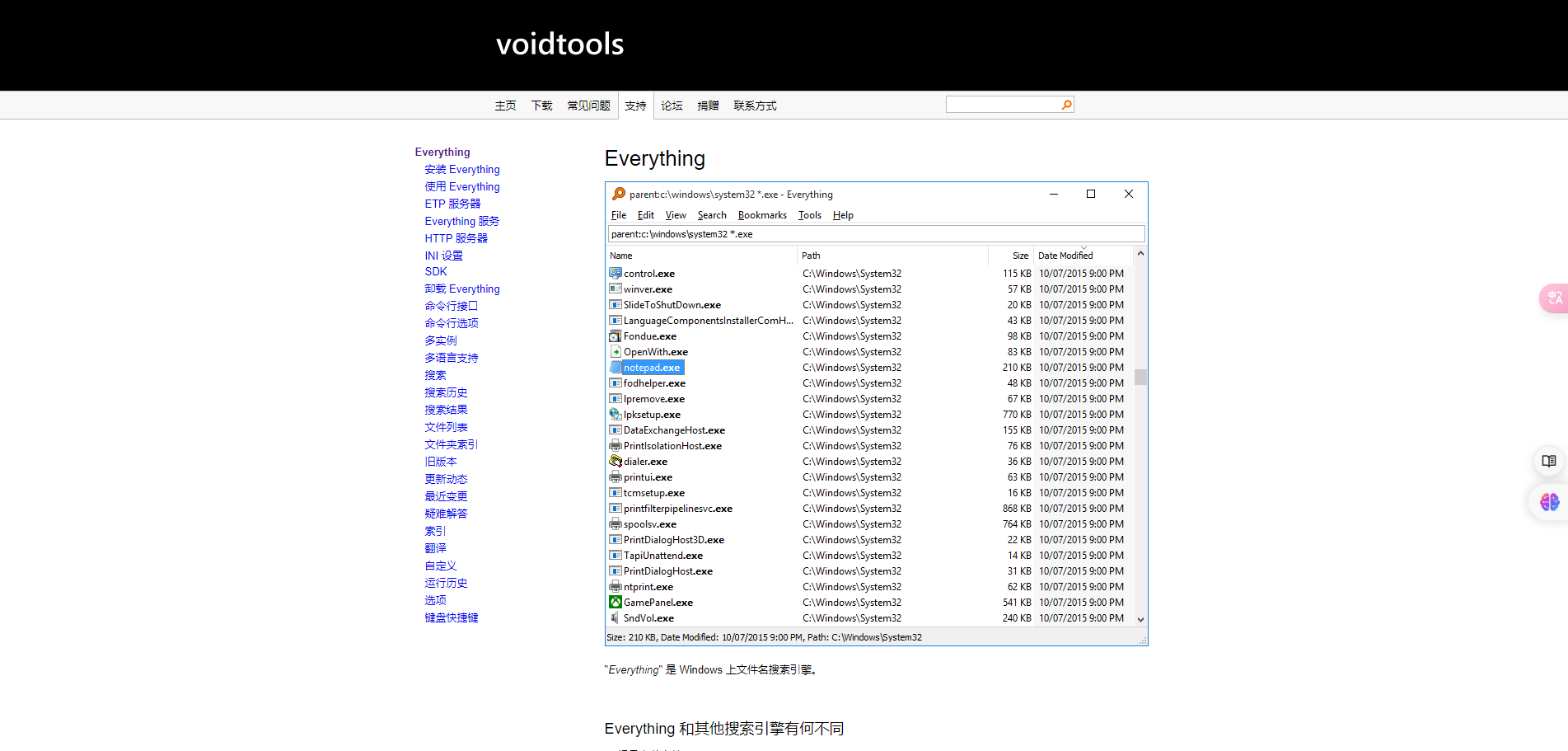Click the notepad.exe file icon
1568x751 pixels.
click(x=615, y=367)
